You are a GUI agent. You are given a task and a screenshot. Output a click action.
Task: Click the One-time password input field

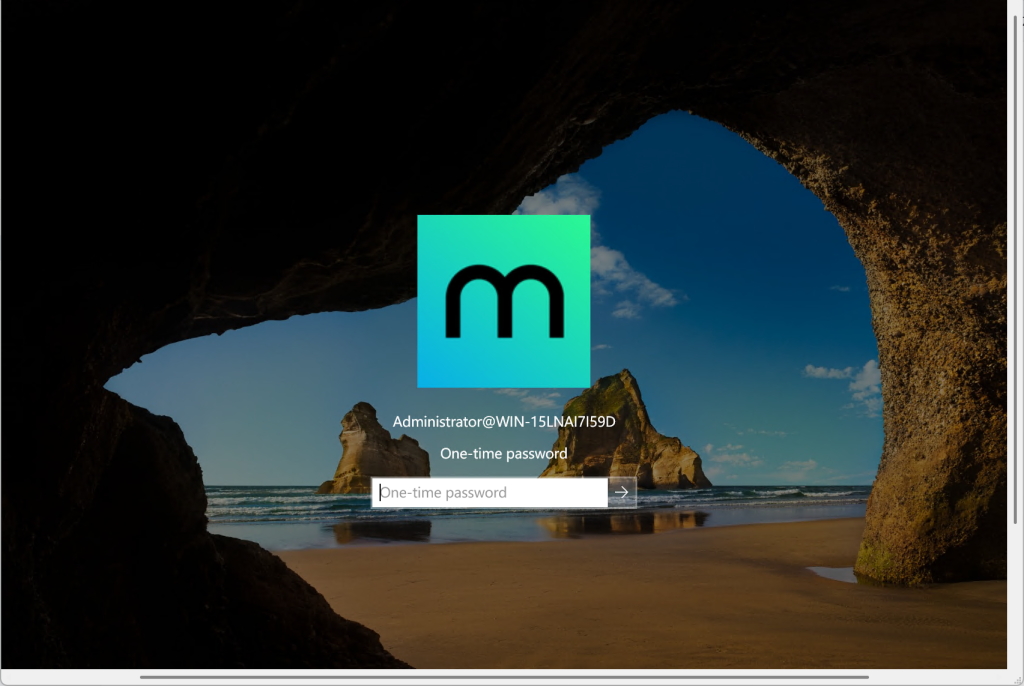[x=490, y=493]
